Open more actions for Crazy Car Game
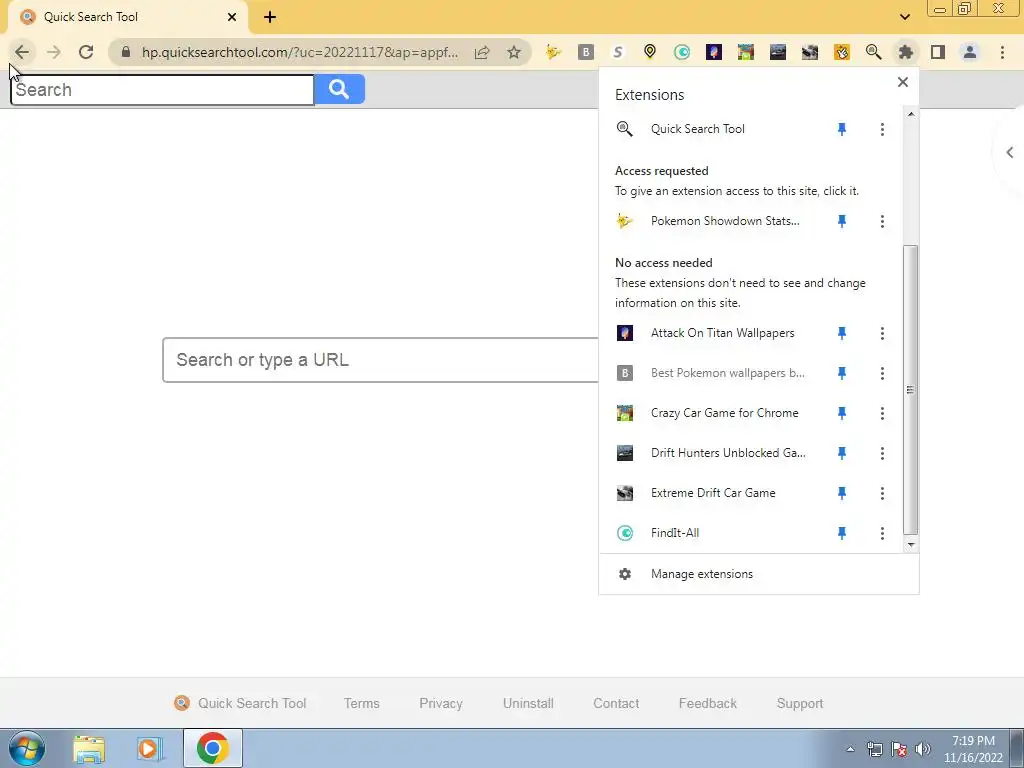1024x768 pixels. (882, 413)
